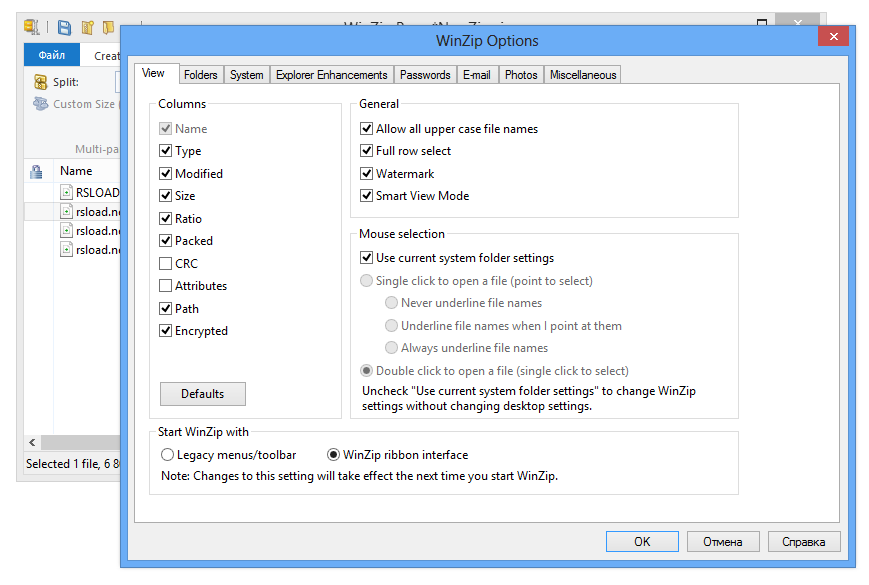Open the Photos tab

521,75
